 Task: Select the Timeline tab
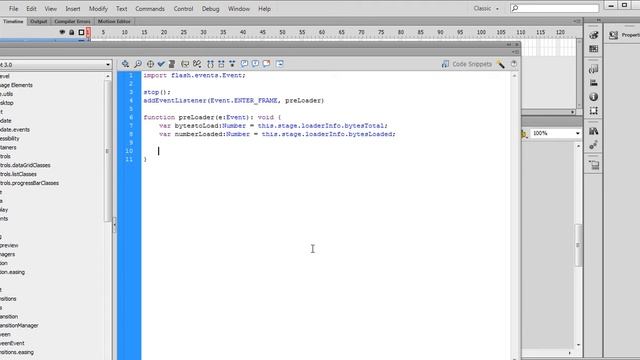point(13,21)
